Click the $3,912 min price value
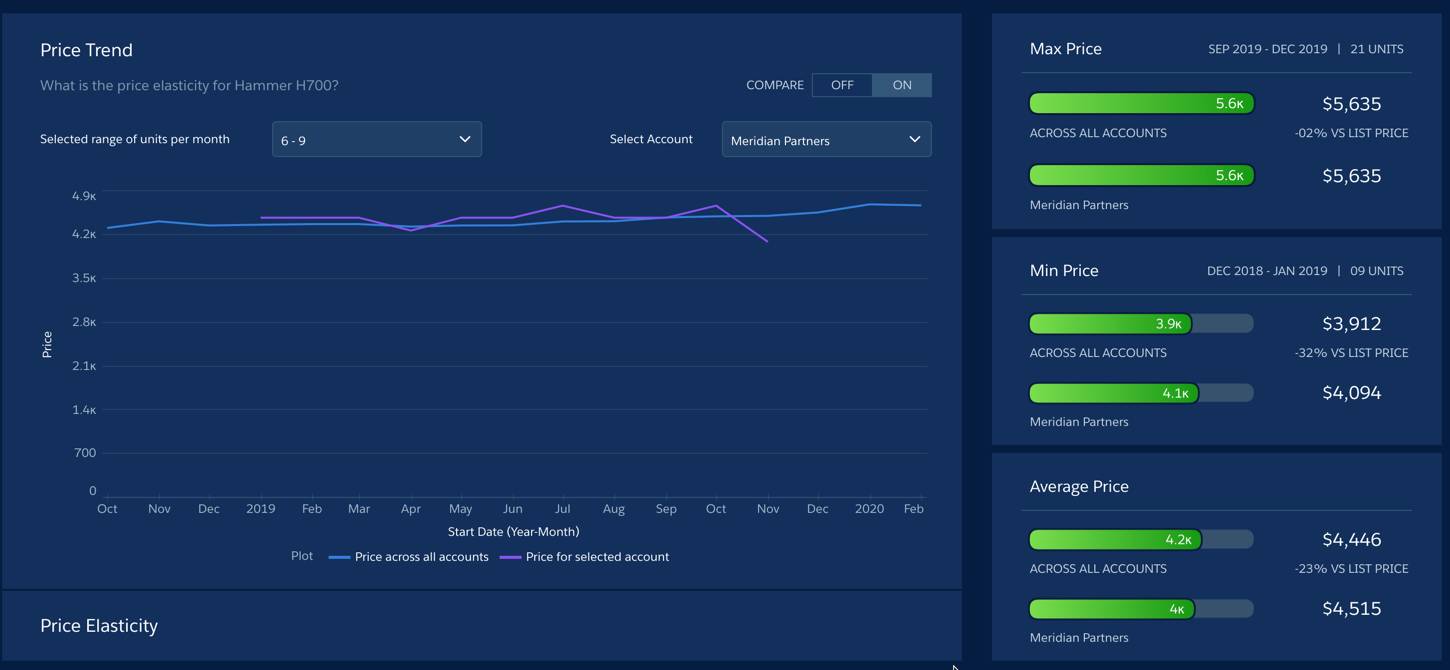 [x=1351, y=324]
